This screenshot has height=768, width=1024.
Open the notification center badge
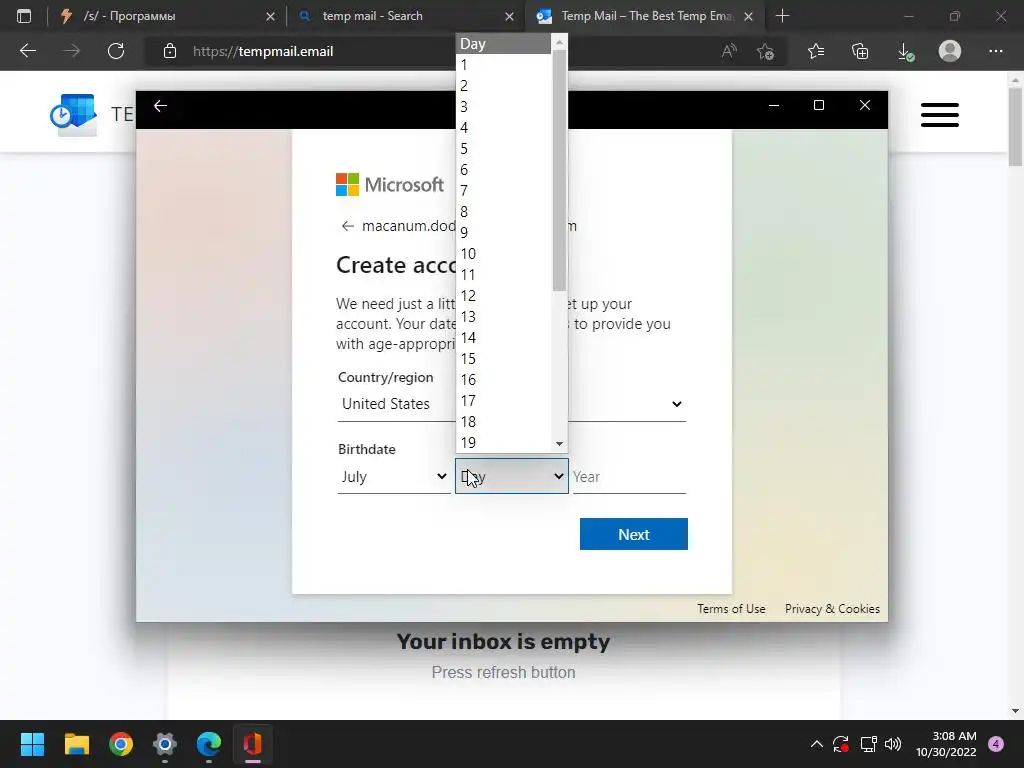pos(996,744)
